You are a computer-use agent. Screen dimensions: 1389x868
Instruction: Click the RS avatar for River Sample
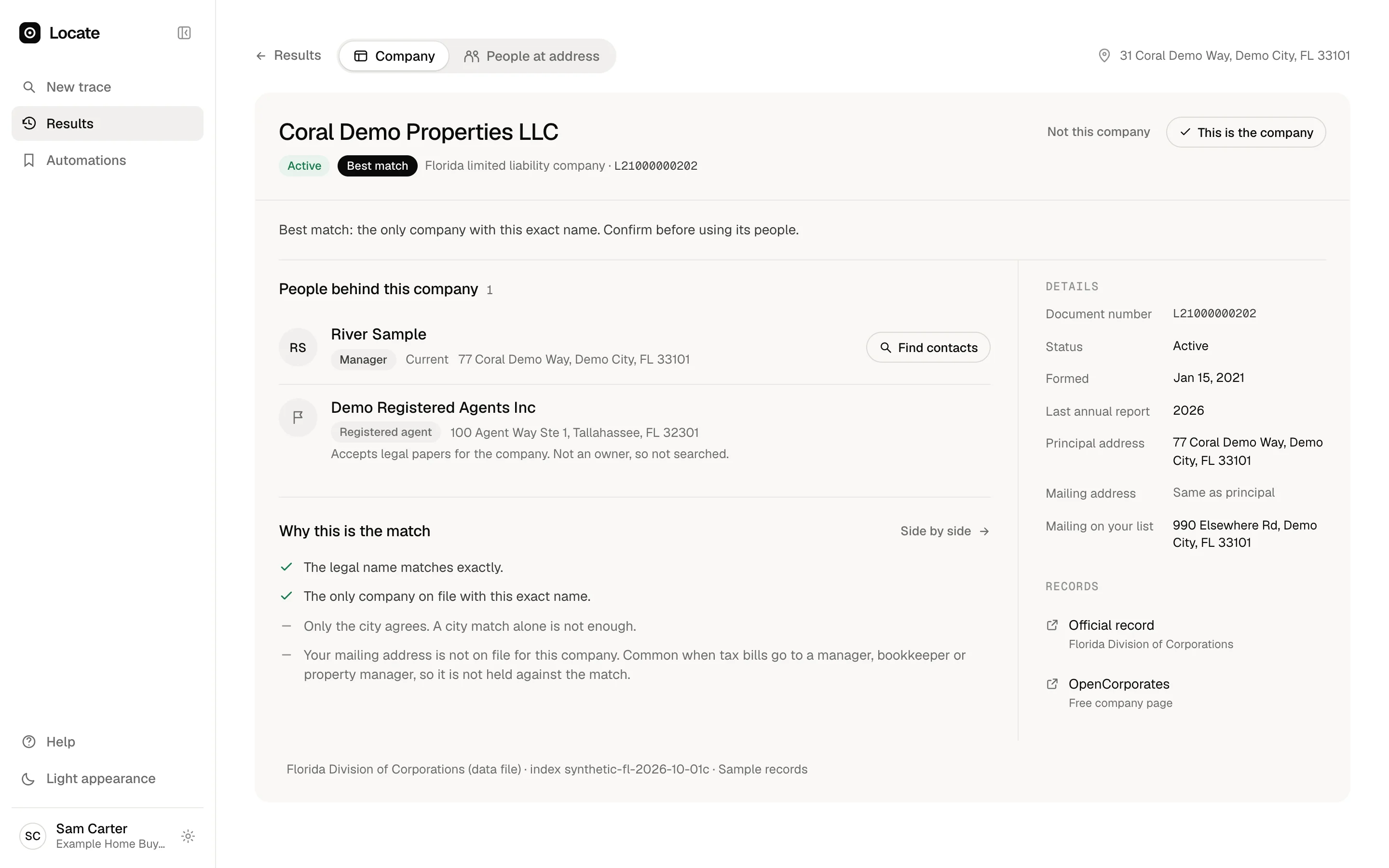(298, 347)
